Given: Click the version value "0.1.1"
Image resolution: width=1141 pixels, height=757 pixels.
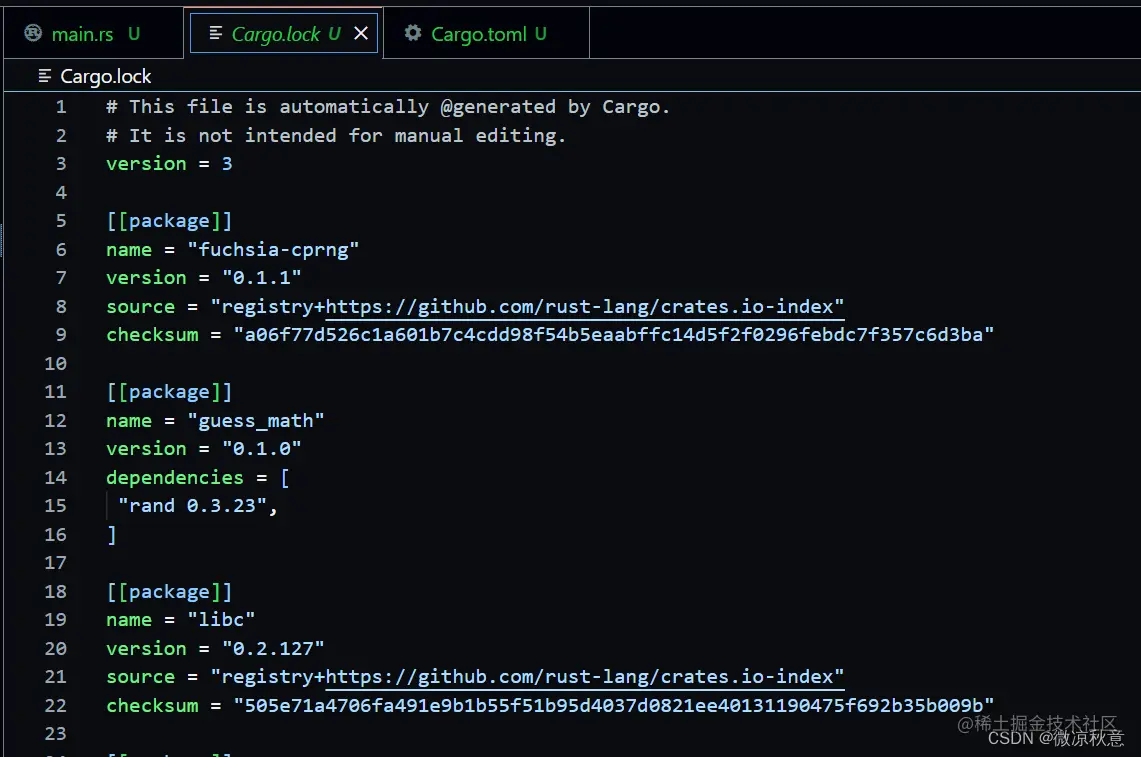Looking at the screenshot, I should coord(261,278).
